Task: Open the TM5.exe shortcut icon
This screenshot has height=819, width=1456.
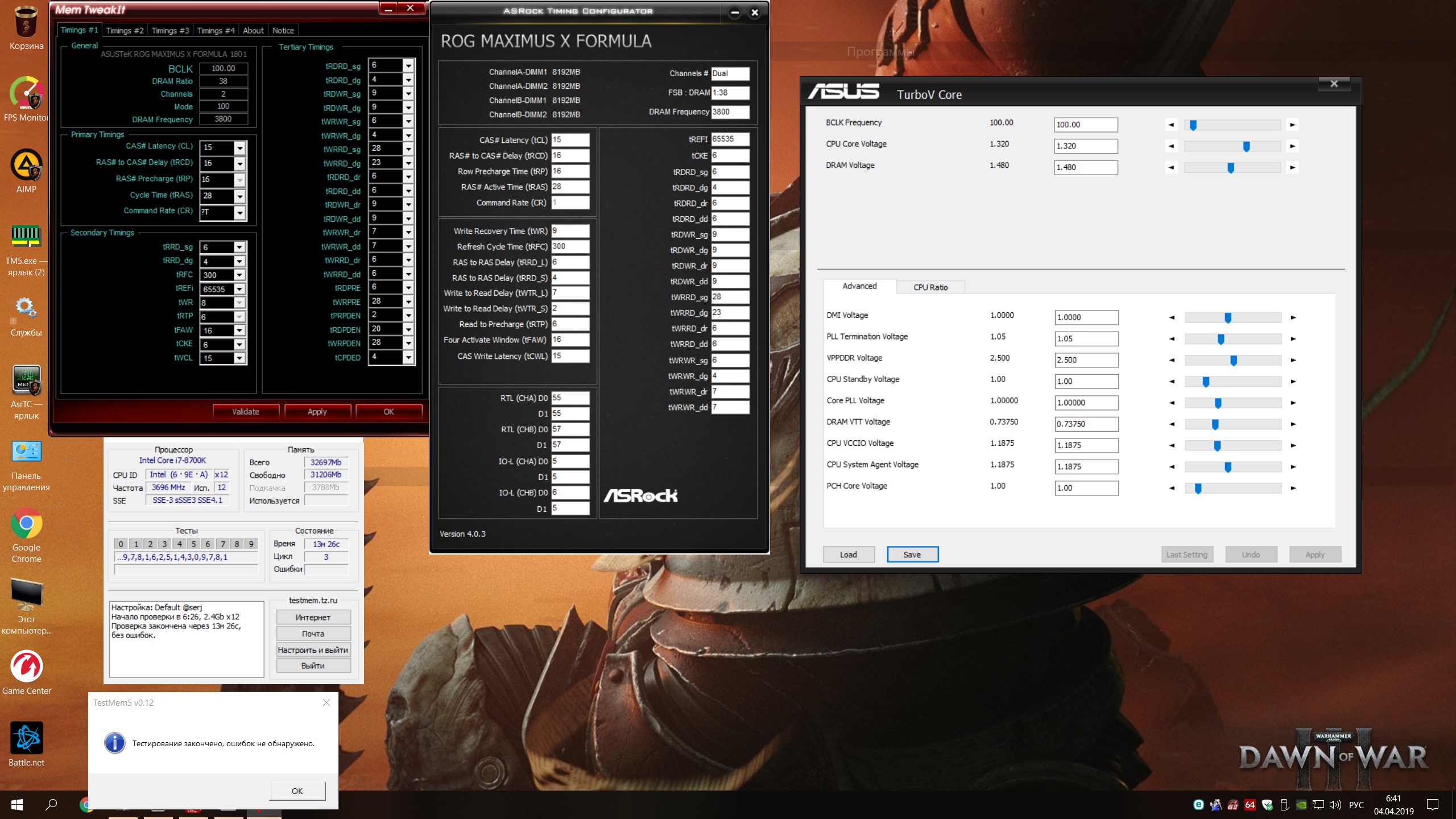Action: [x=26, y=236]
